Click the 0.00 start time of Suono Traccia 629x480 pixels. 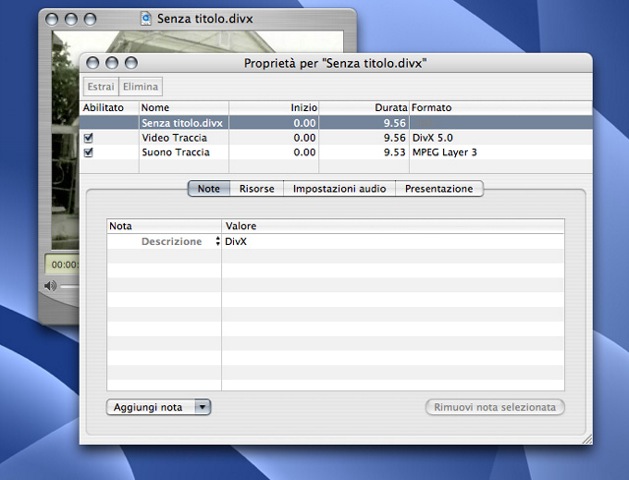[304, 152]
